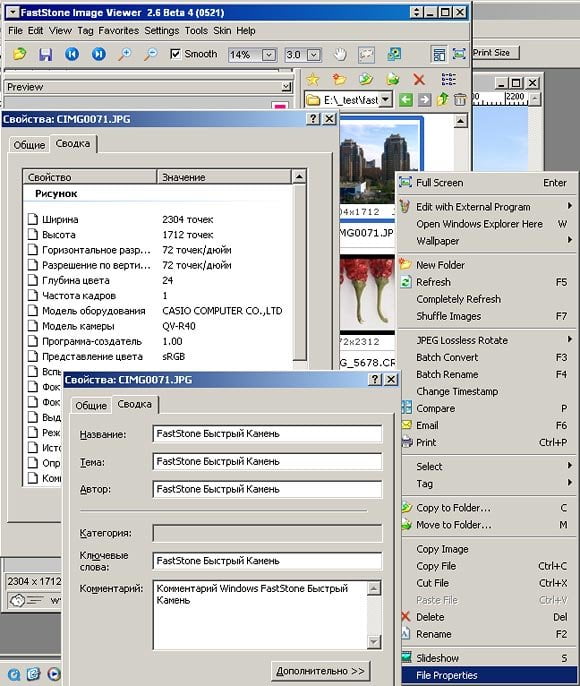Click the recycle bin icon

pos(460,99)
